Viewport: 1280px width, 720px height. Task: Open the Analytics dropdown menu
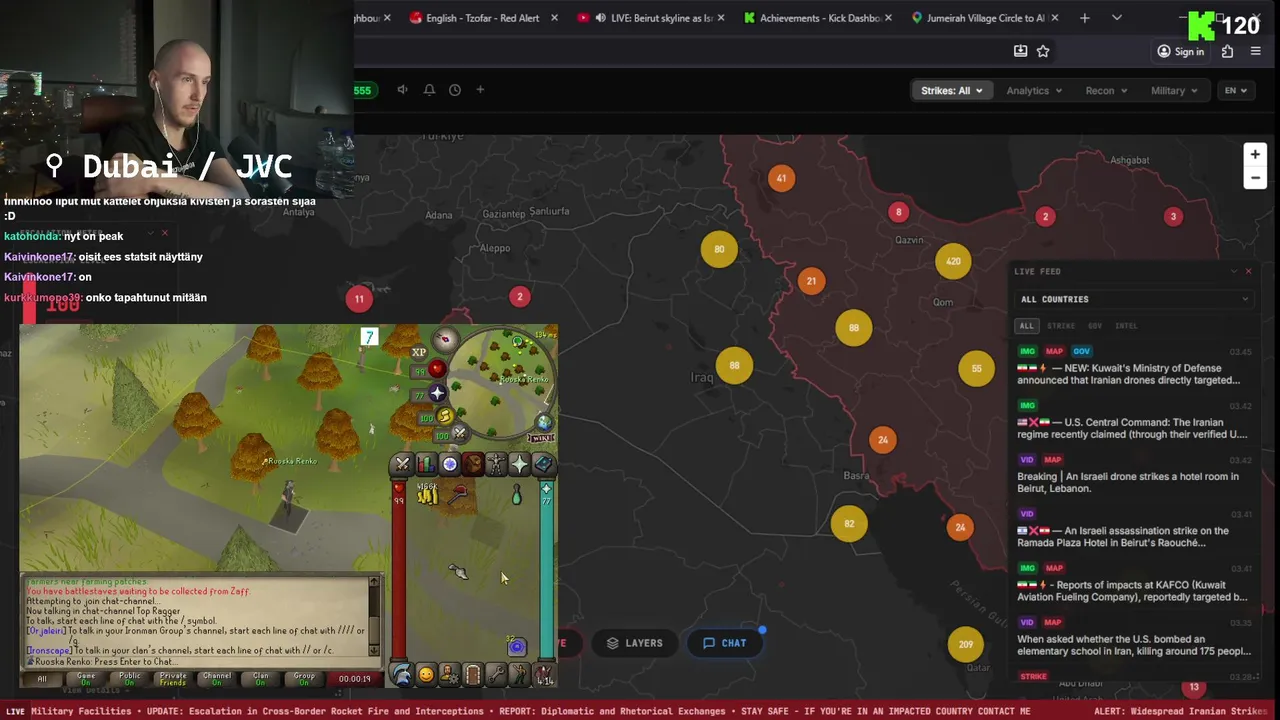[x=1034, y=90]
